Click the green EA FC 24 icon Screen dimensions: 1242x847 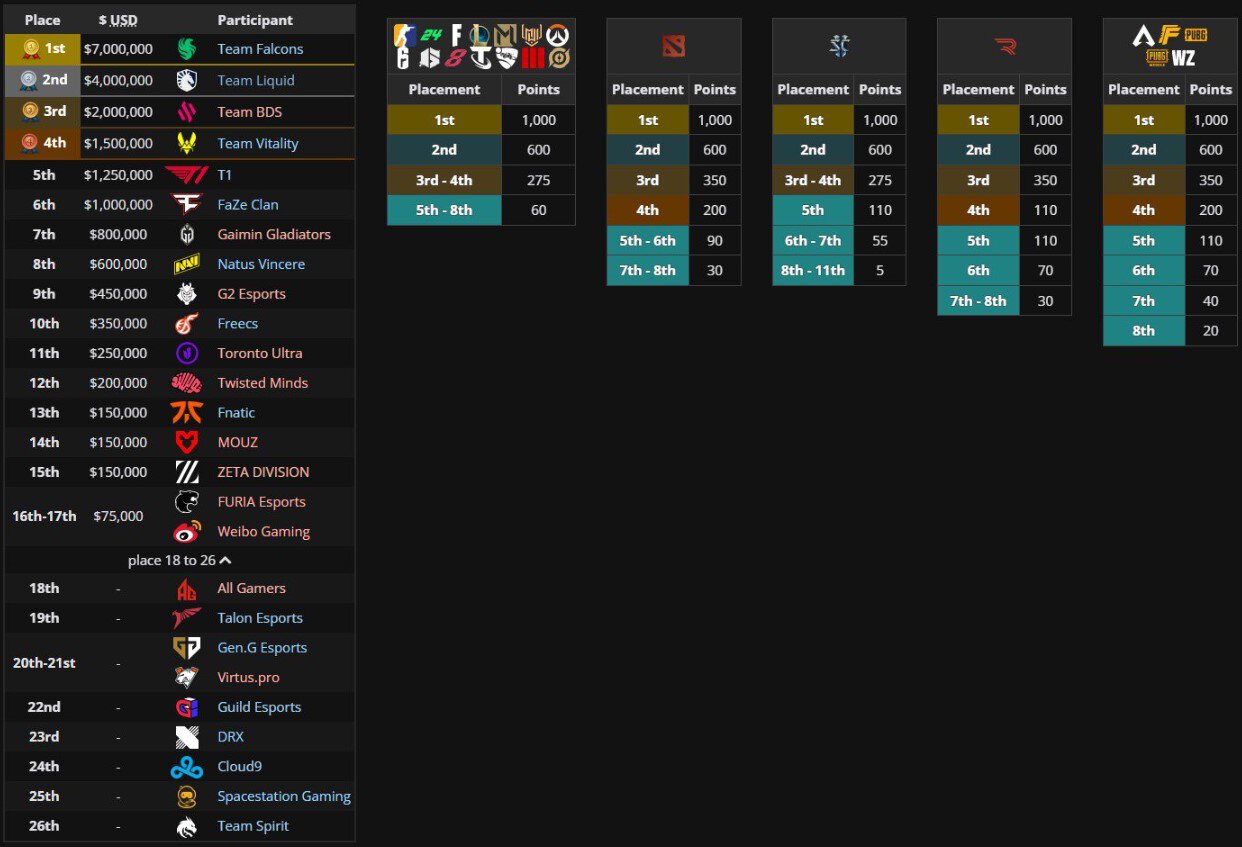point(431,35)
